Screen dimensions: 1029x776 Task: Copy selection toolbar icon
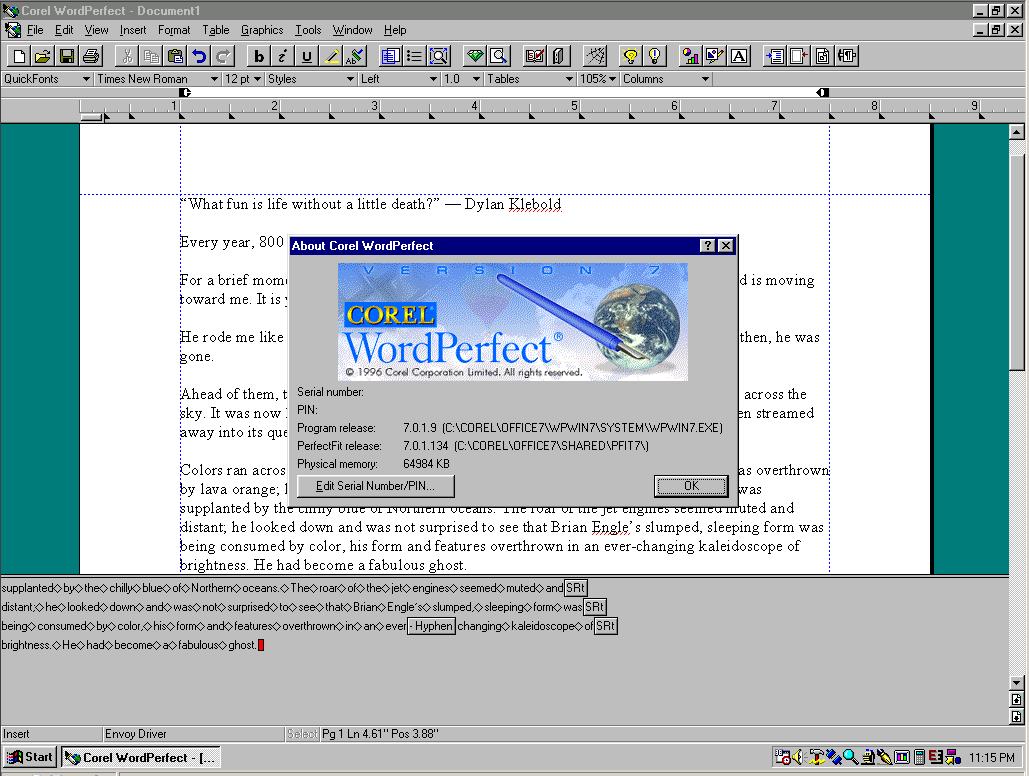point(151,56)
